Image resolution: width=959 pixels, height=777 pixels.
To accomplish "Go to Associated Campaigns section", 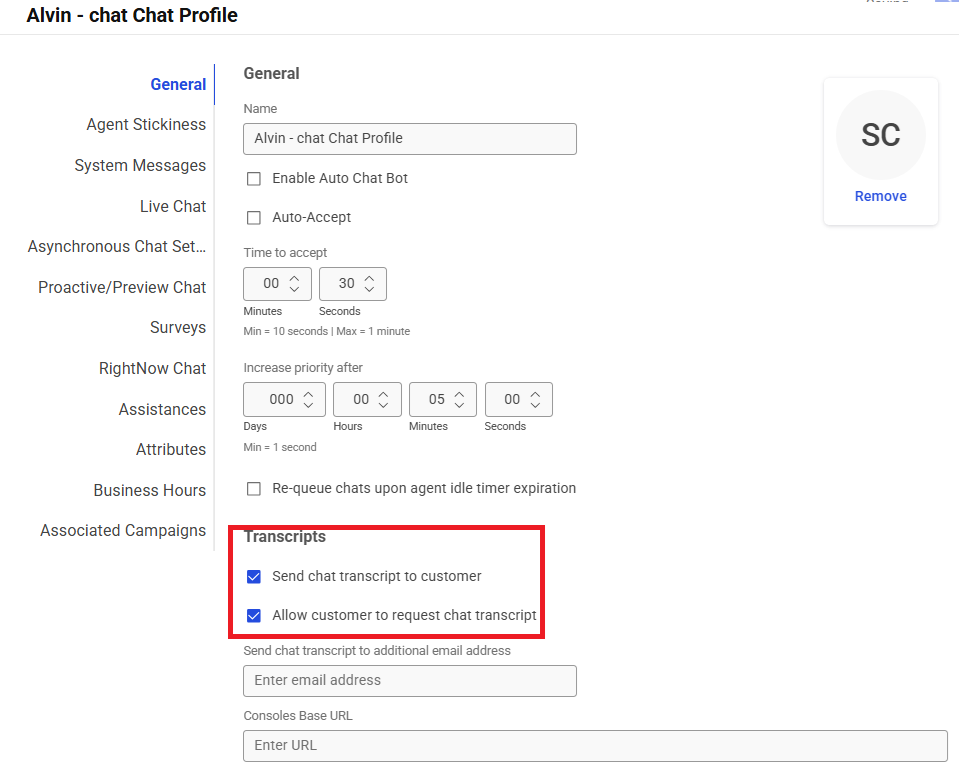I will point(123,530).
